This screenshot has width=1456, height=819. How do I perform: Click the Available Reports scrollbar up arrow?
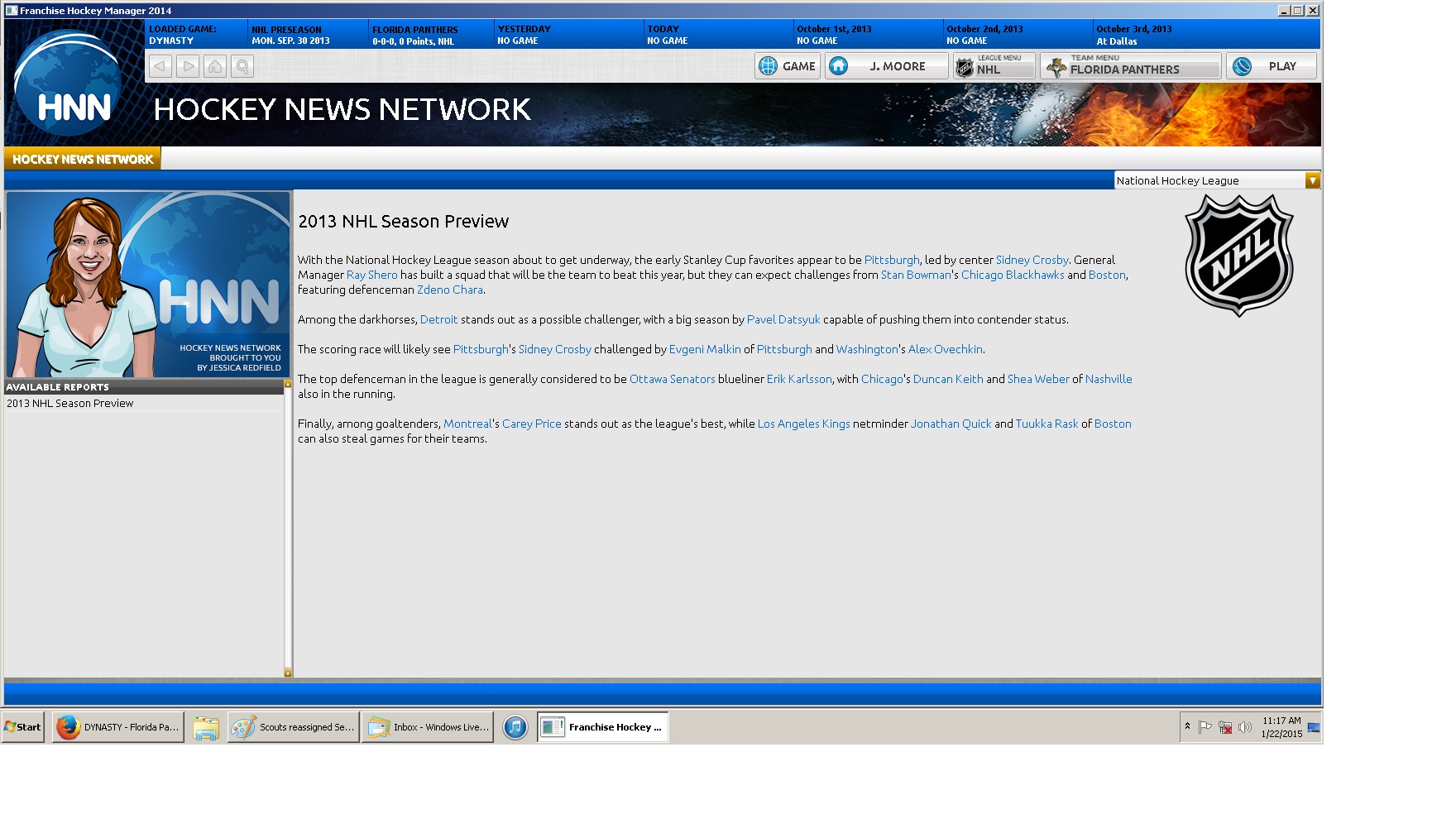click(x=288, y=384)
